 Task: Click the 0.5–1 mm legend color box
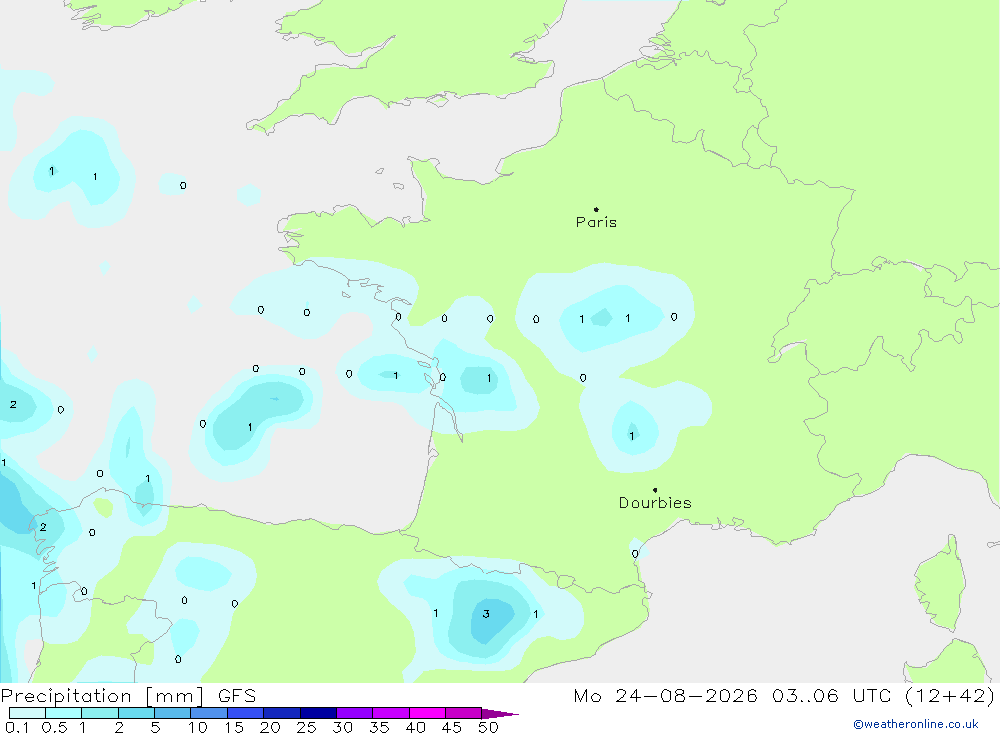pyautogui.click(x=63, y=713)
